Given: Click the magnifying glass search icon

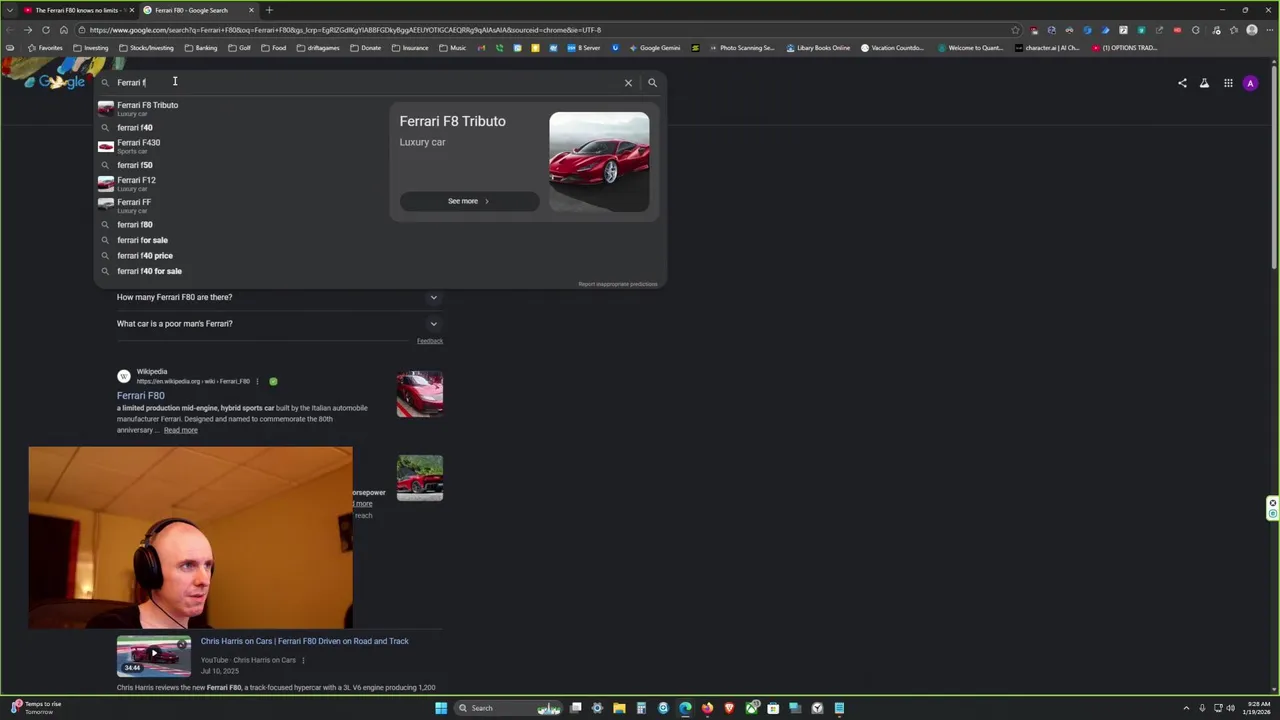Looking at the screenshot, I should [652, 83].
